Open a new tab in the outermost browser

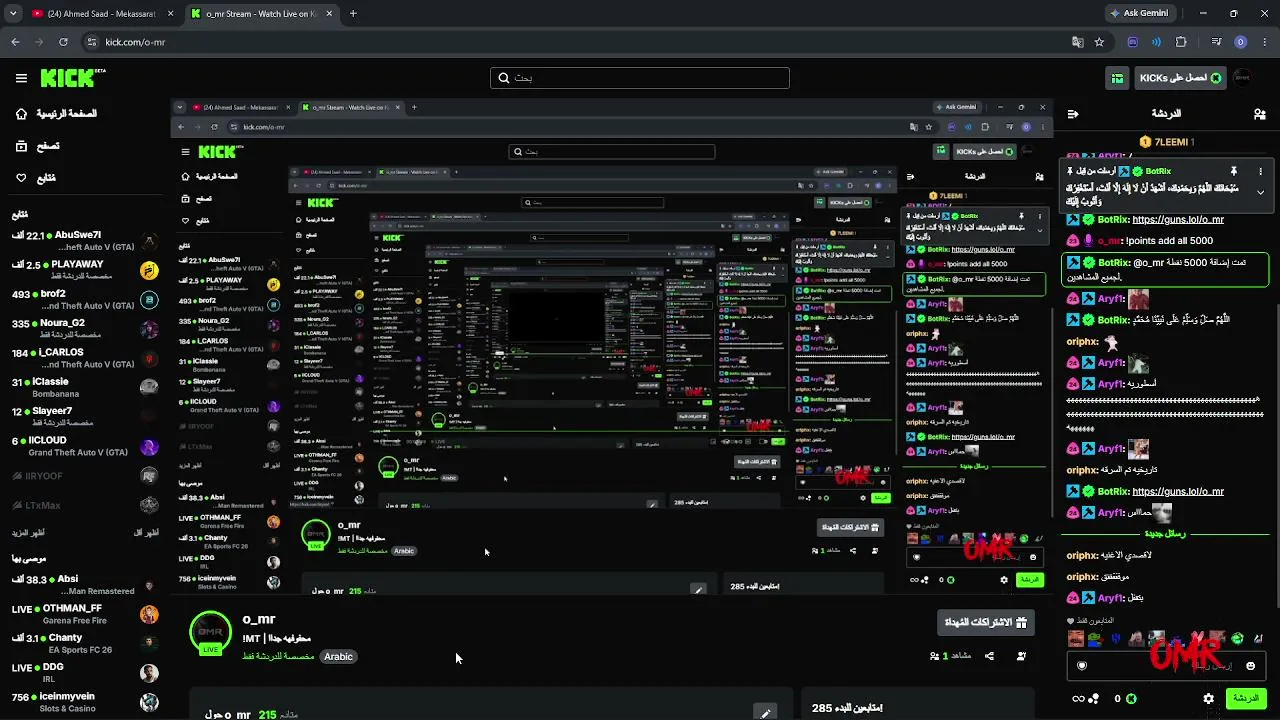[x=353, y=14]
